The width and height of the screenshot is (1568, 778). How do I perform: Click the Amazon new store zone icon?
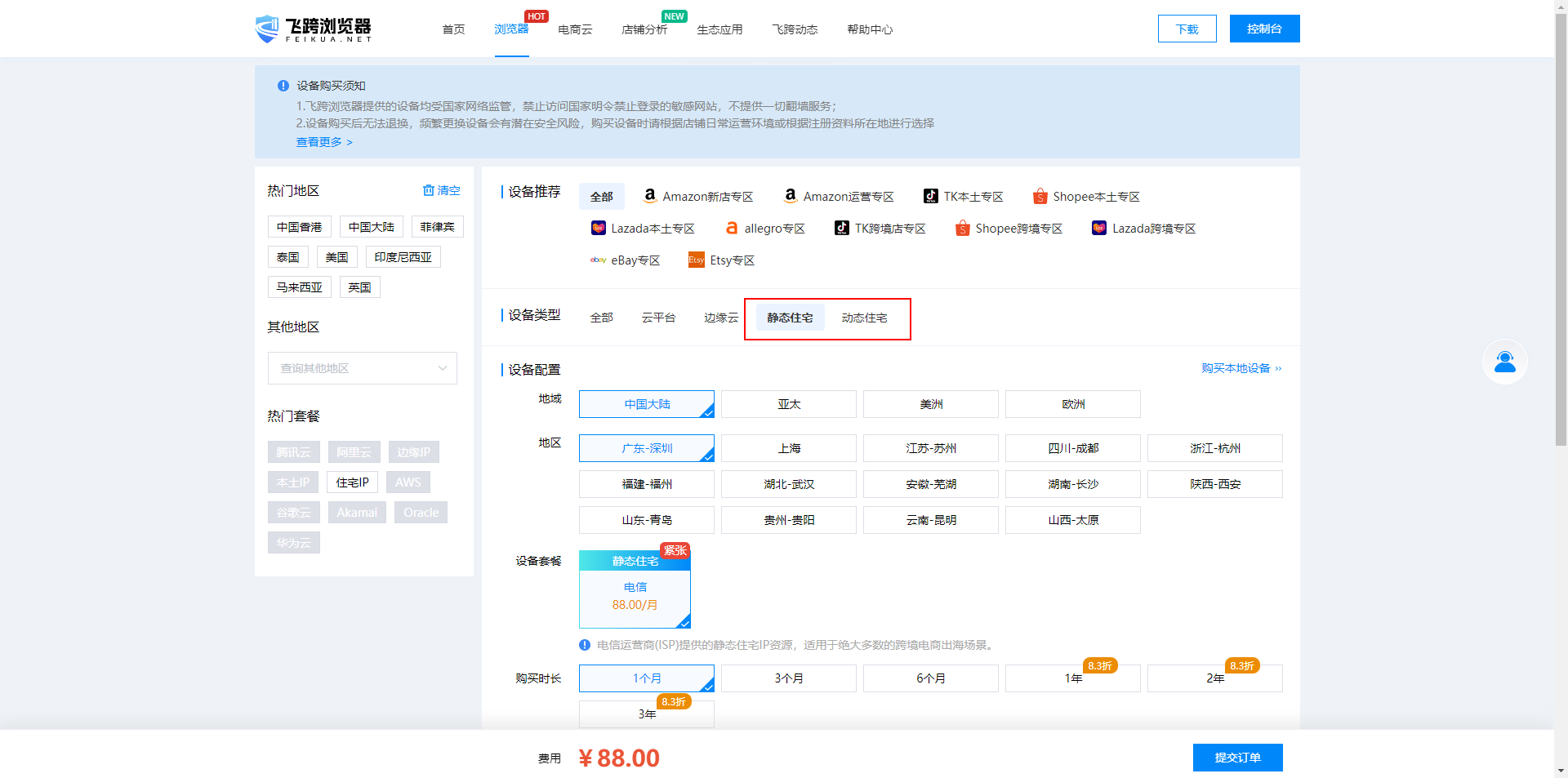click(x=650, y=196)
